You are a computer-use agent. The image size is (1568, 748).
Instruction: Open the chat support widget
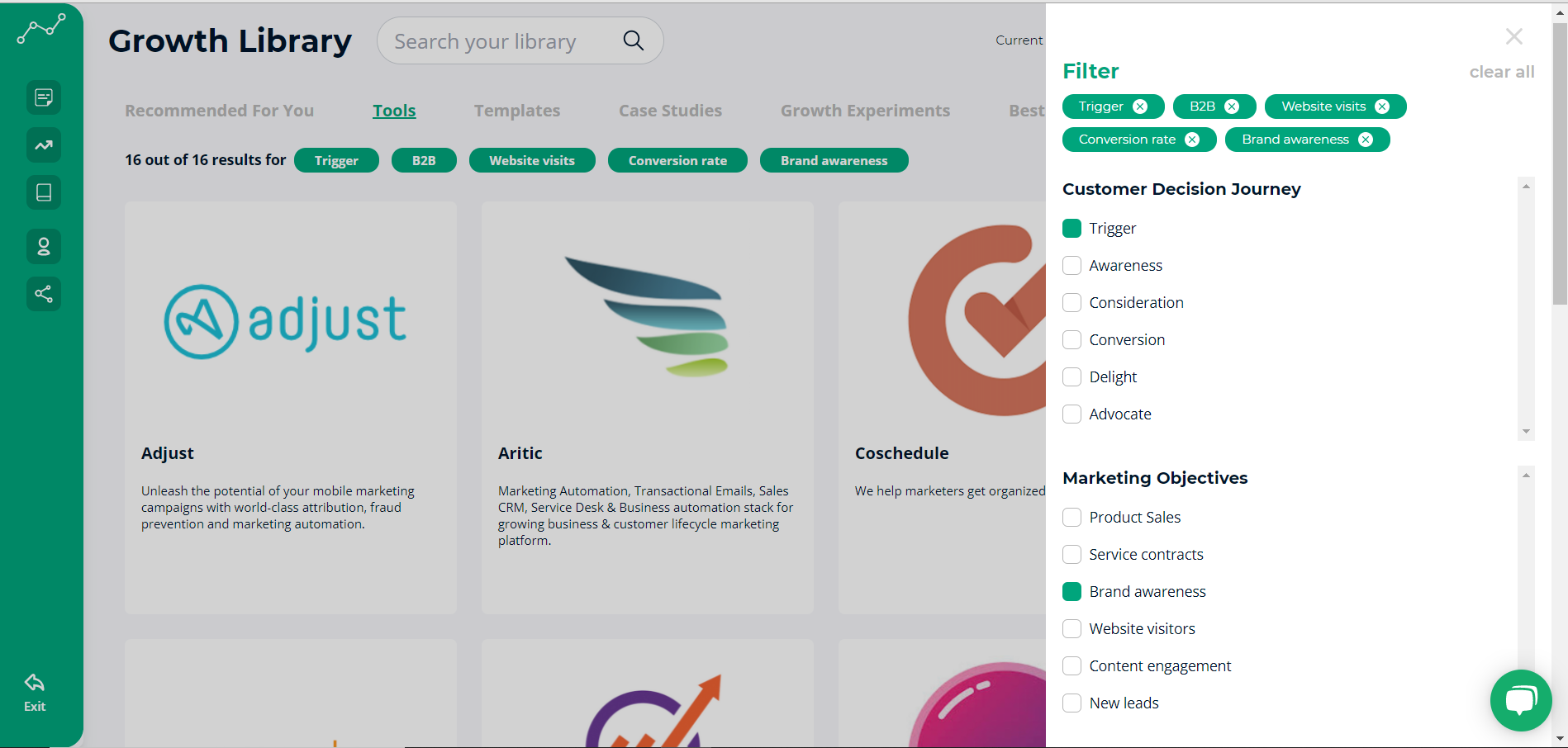[x=1521, y=700]
